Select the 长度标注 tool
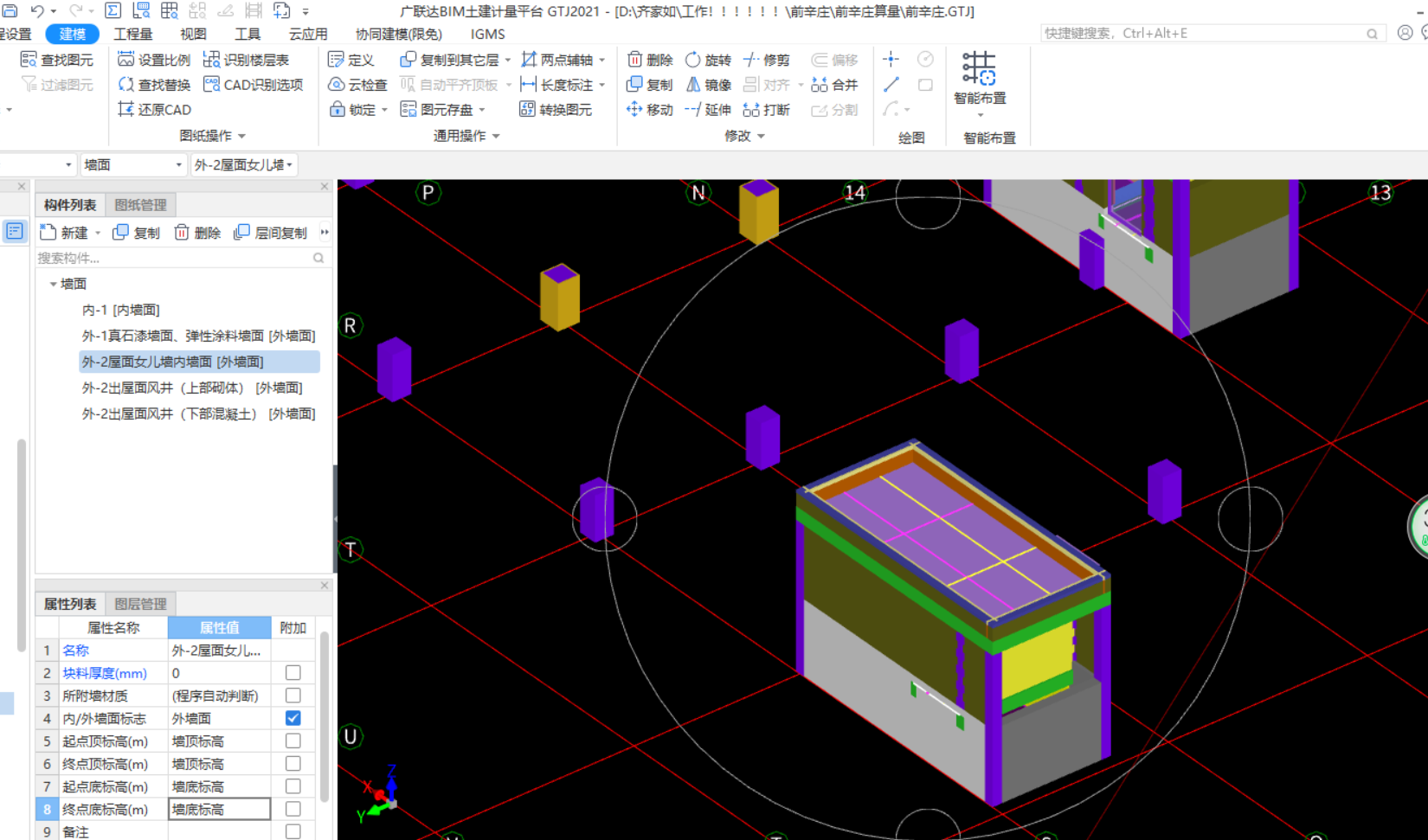The image size is (1428, 840). click(x=556, y=85)
